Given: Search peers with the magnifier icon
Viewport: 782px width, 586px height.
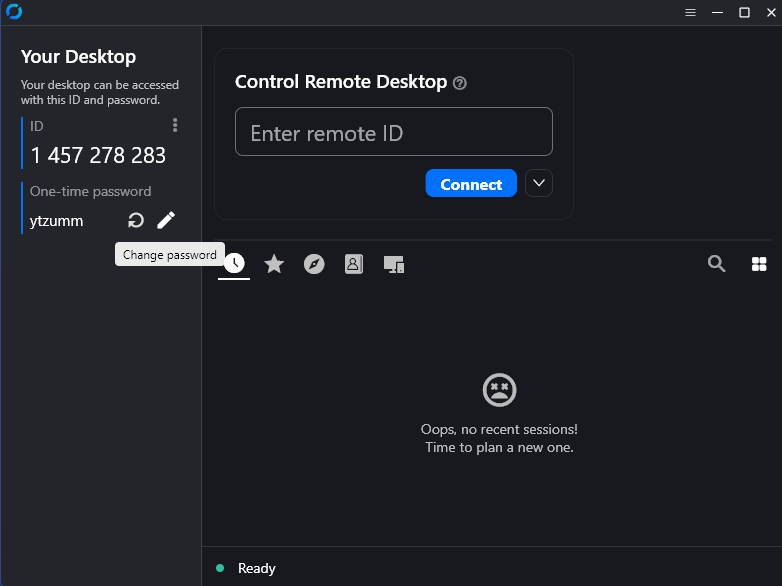Looking at the screenshot, I should 717,263.
